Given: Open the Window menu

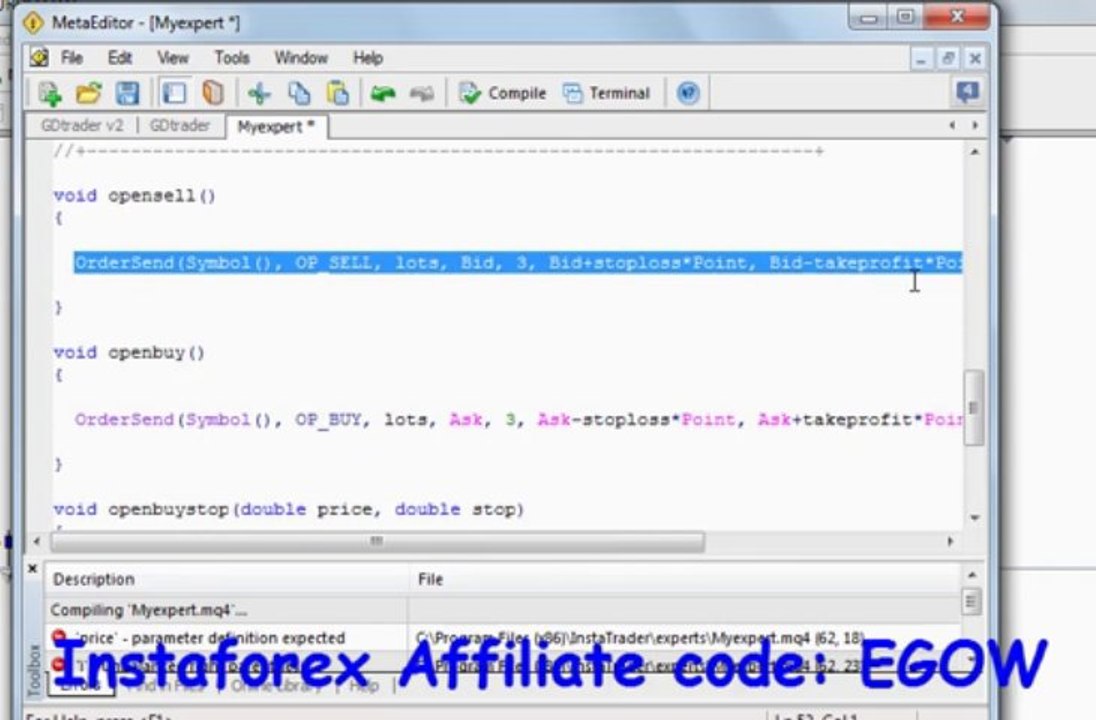Looking at the screenshot, I should [x=301, y=57].
